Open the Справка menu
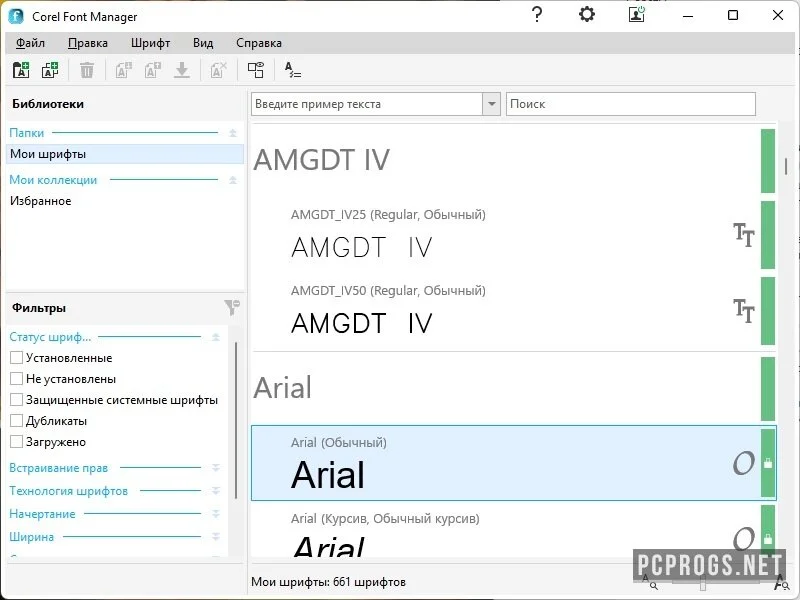 pyautogui.click(x=259, y=43)
